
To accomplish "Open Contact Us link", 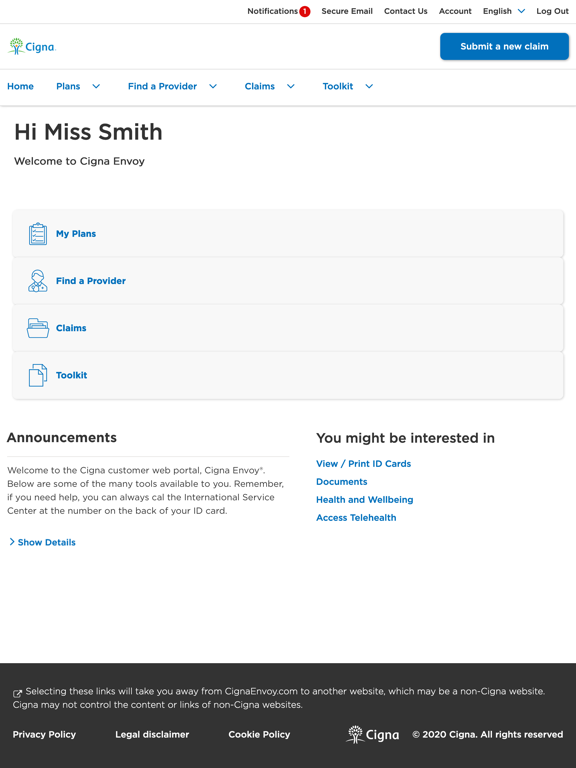I will (x=406, y=11).
